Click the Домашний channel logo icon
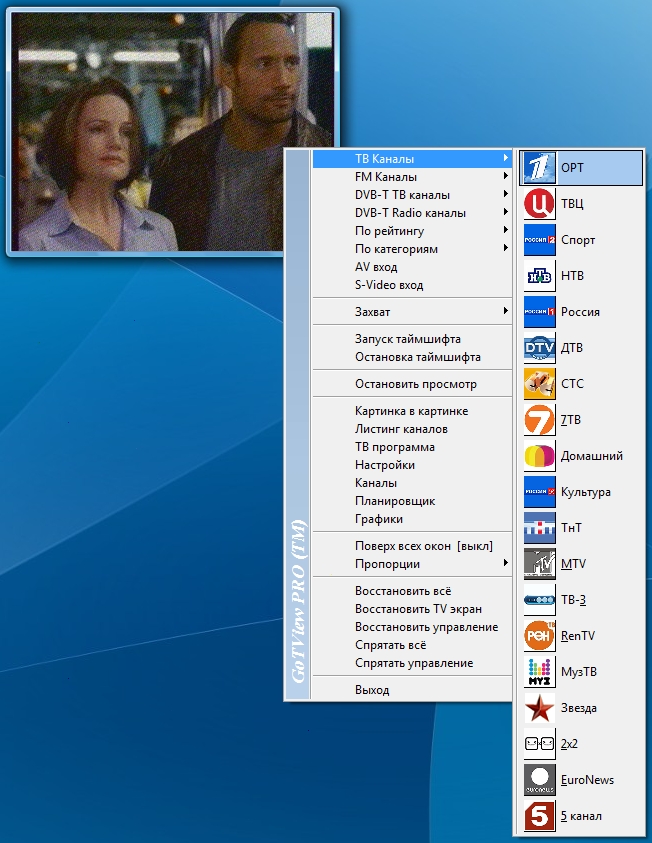This screenshot has height=843, width=652. [540, 456]
